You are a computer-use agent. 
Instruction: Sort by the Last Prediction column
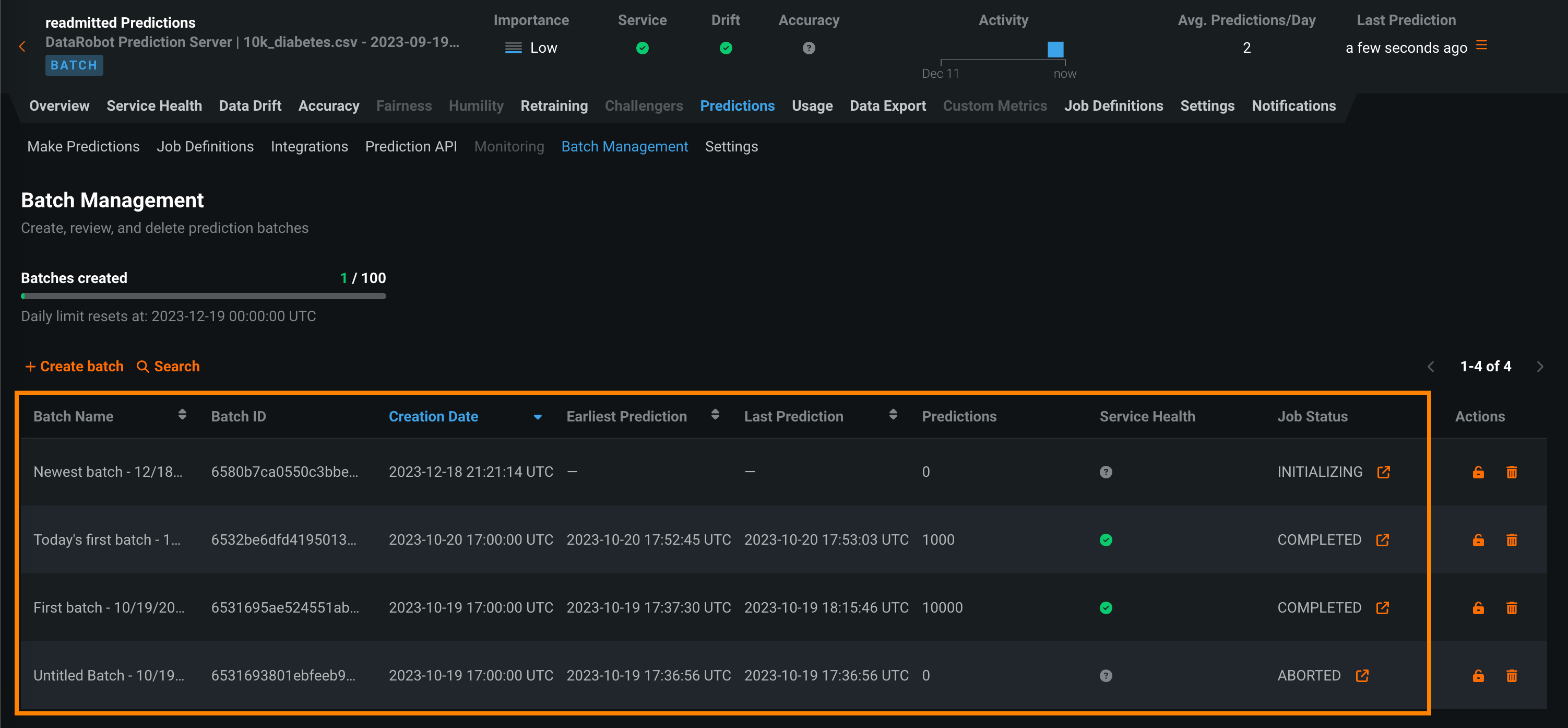(893, 415)
